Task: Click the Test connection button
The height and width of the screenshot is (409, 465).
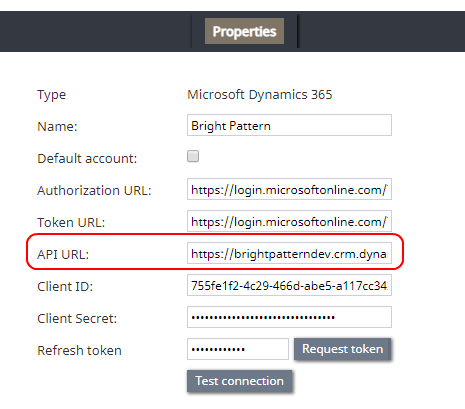Action: point(239,381)
